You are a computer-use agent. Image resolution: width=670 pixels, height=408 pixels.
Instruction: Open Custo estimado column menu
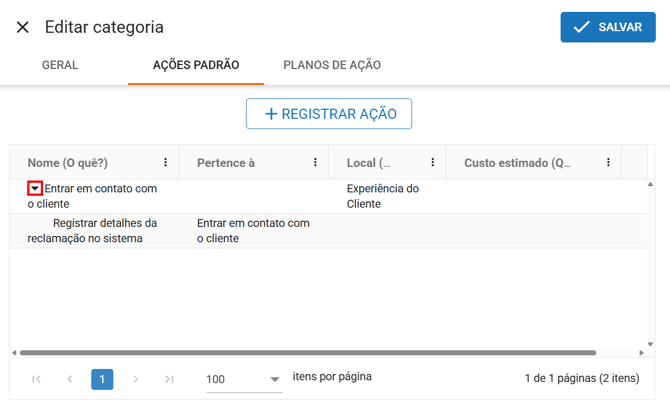pos(608,162)
